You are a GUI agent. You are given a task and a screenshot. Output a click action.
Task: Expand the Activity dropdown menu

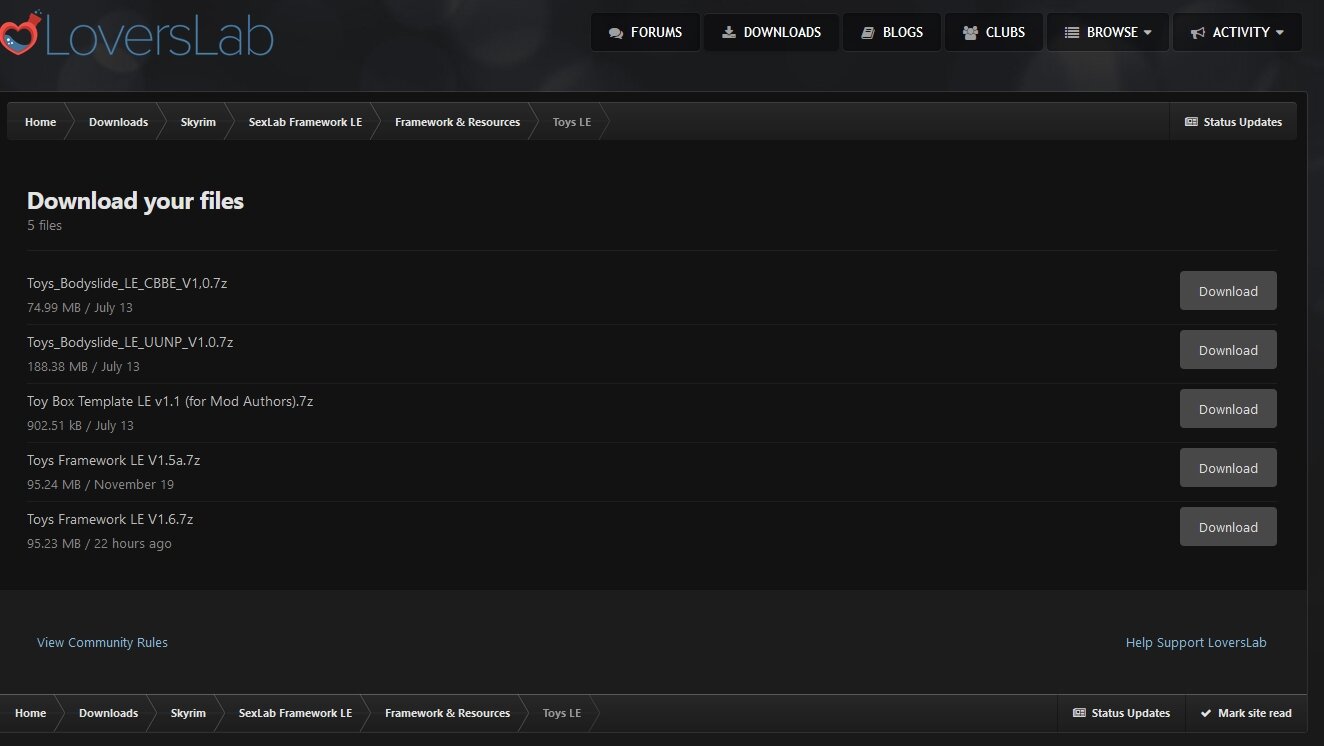point(1237,32)
